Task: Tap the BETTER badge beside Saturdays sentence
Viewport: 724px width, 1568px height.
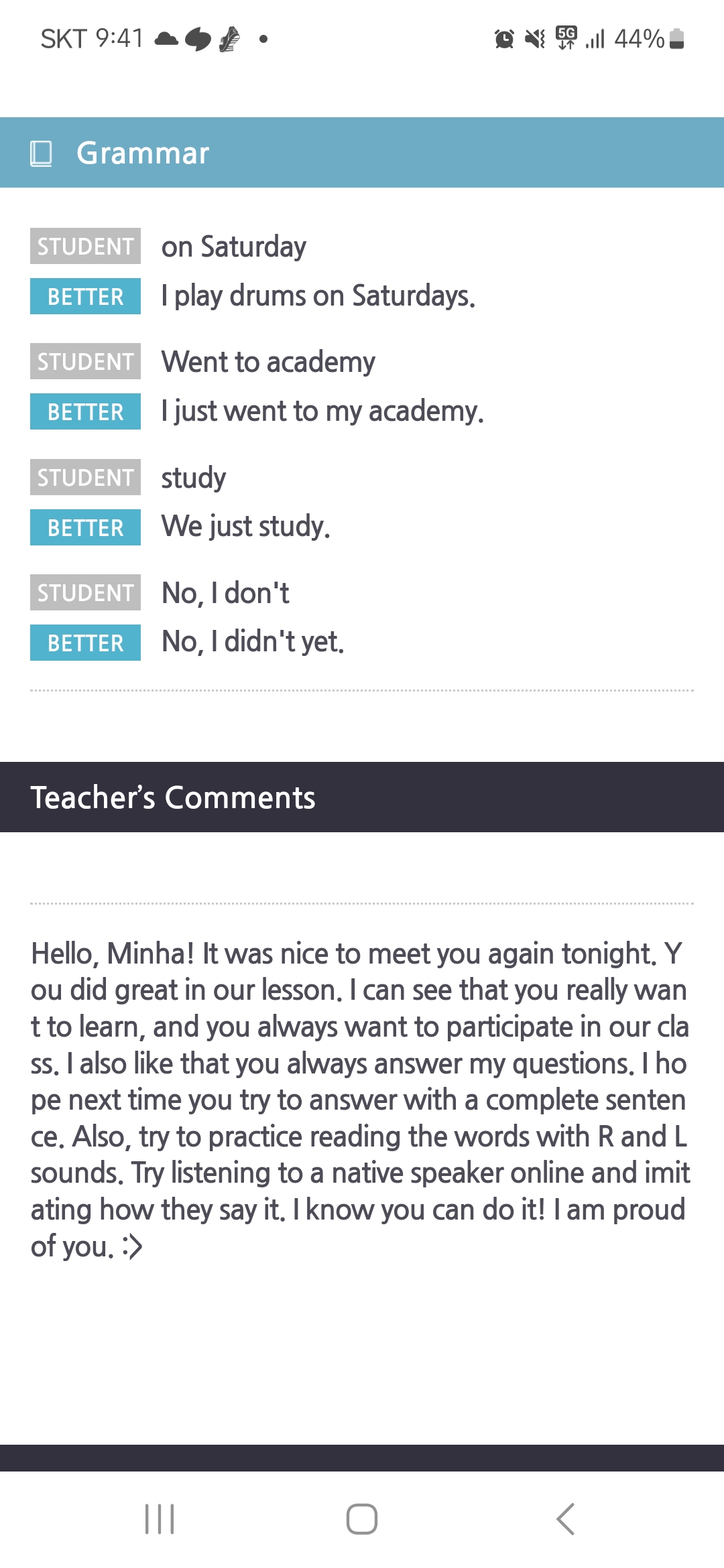Action: pyautogui.click(x=85, y=296)
